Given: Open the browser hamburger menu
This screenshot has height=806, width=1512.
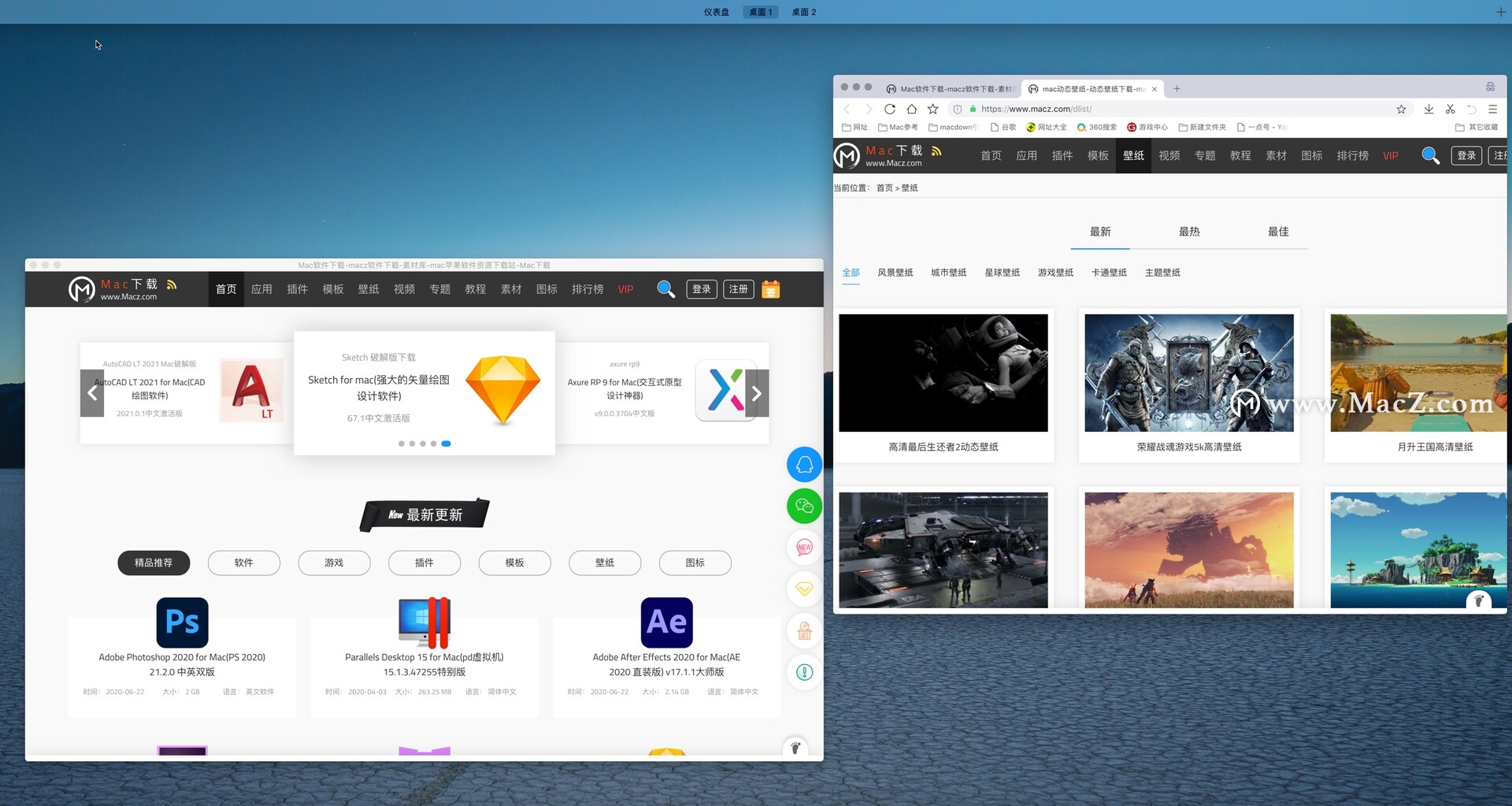Looking at the screenshot, I should tap(1492, 109).
